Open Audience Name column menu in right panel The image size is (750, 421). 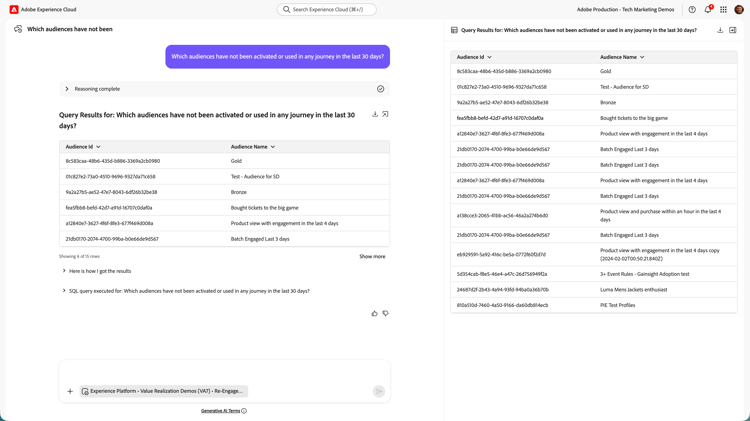coord(642,57)
